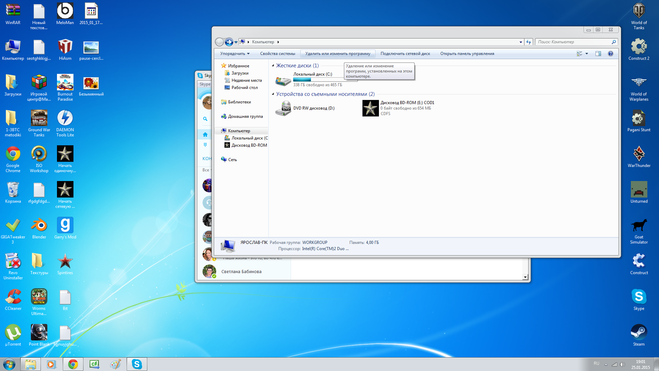
Task: Click the address bar refresh button
Action: click(528, 42)
